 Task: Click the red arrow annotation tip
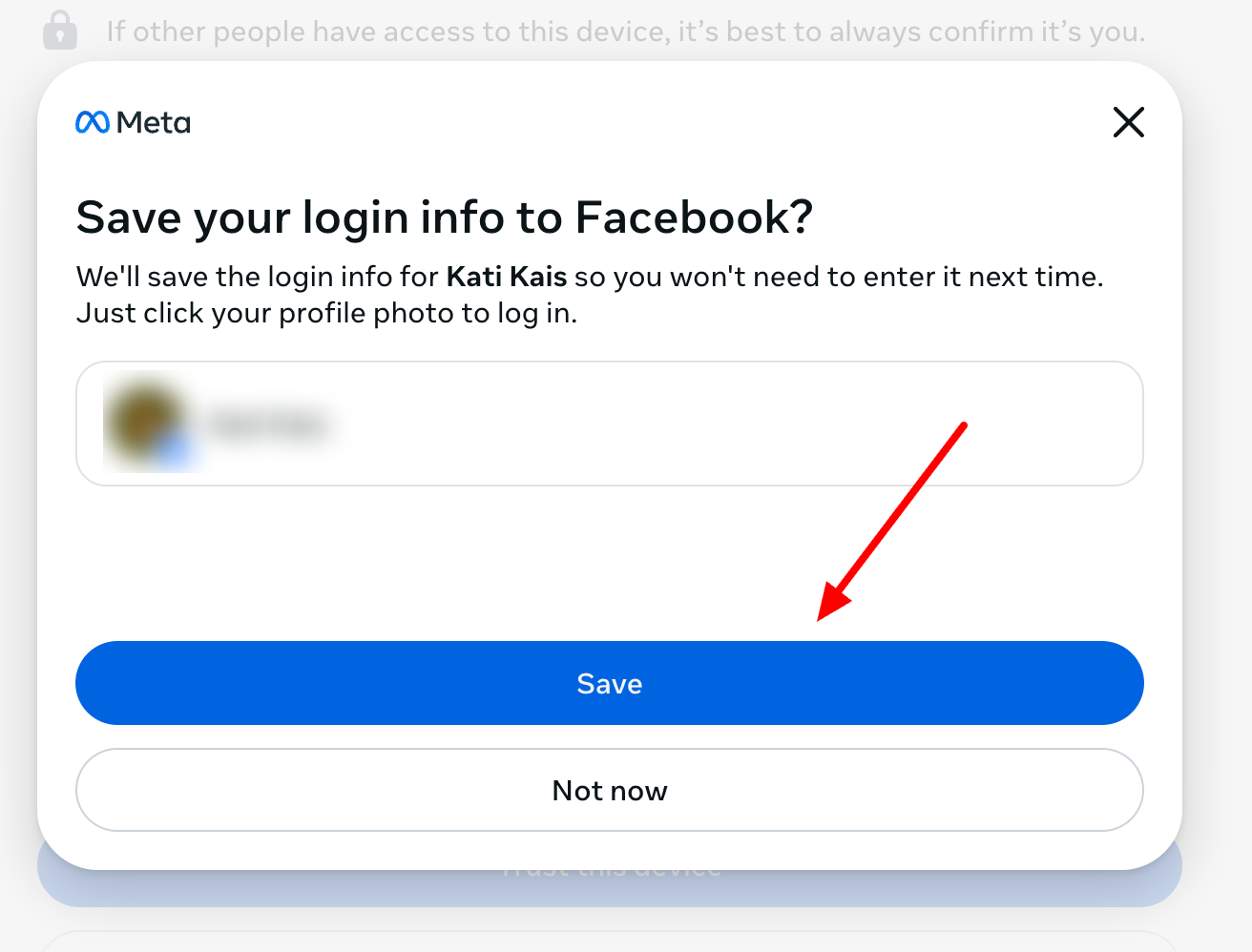822,616
